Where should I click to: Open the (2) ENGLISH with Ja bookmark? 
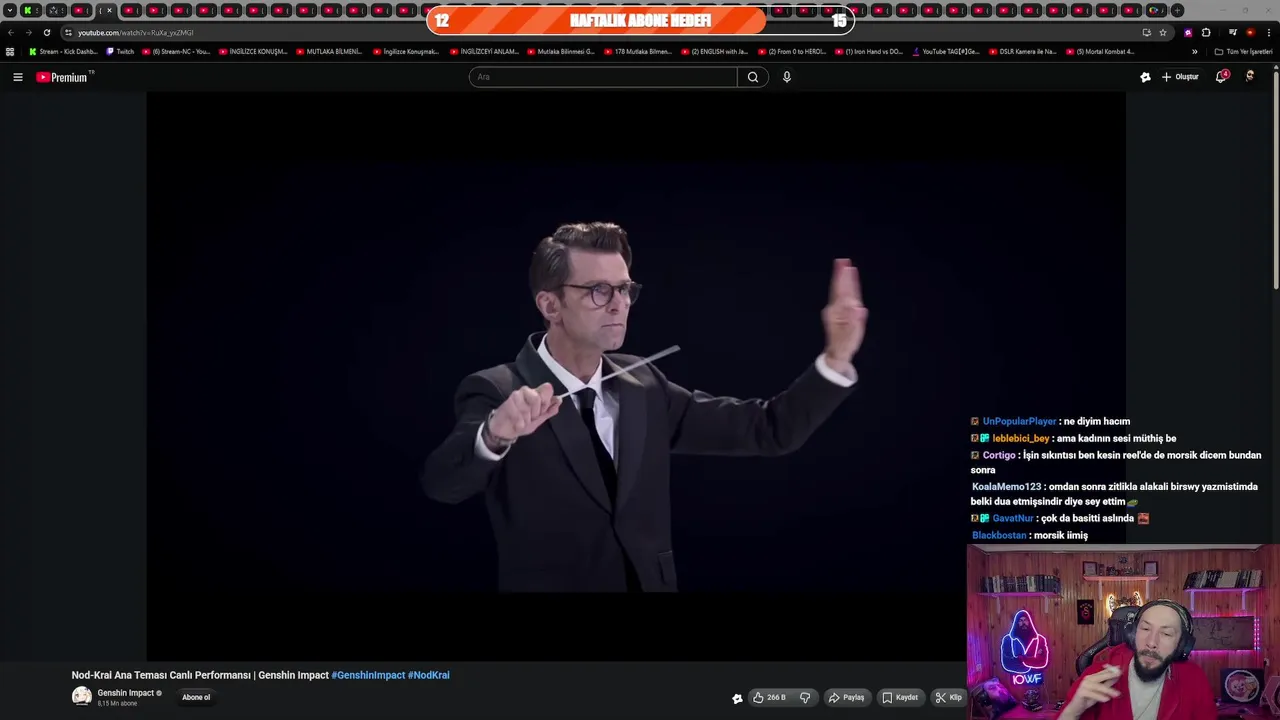coord(714,51)
